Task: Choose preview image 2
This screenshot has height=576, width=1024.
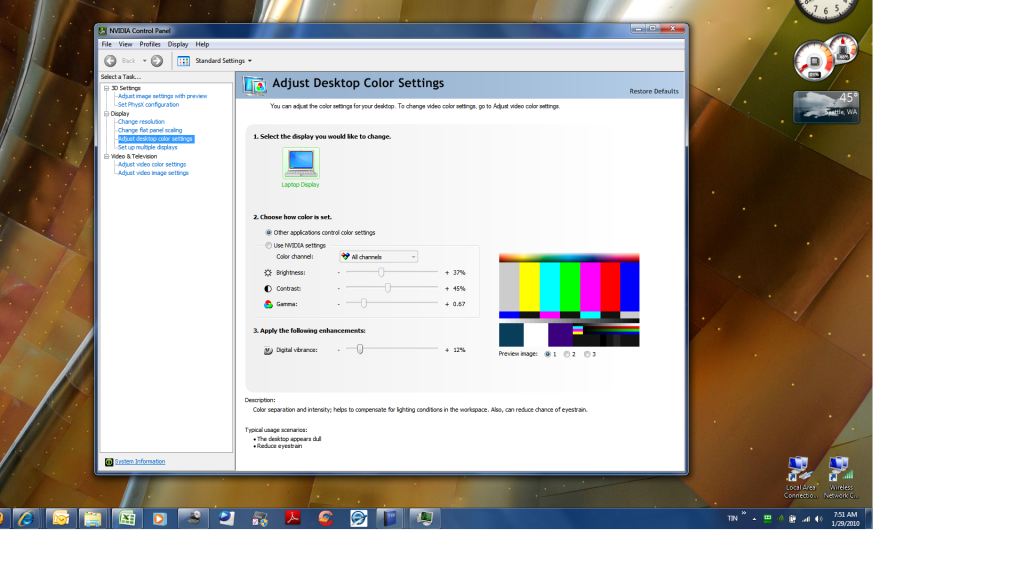Action: (x=567, y=354)
